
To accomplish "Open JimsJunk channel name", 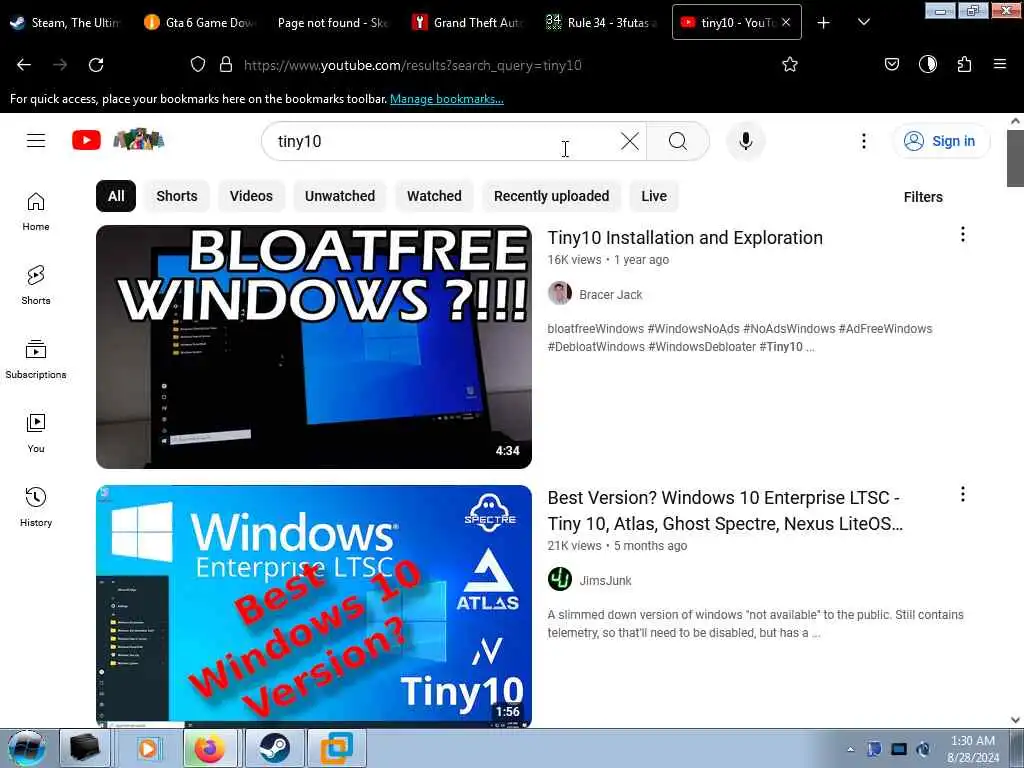I will 605,581.
